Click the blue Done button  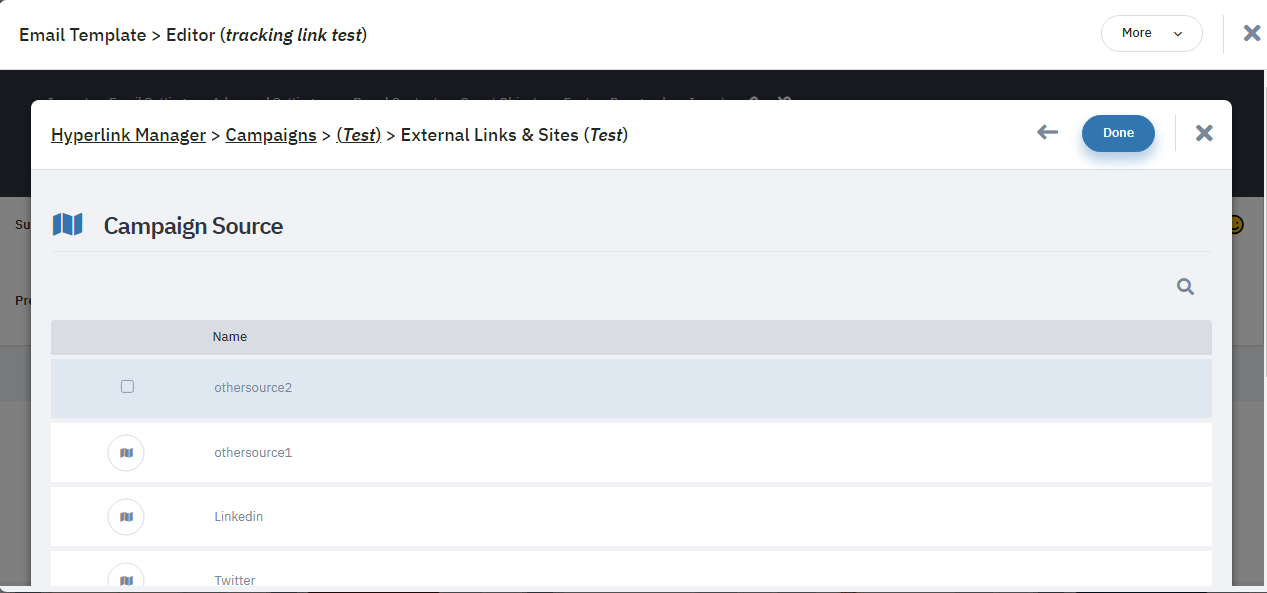pos(1118,133)
